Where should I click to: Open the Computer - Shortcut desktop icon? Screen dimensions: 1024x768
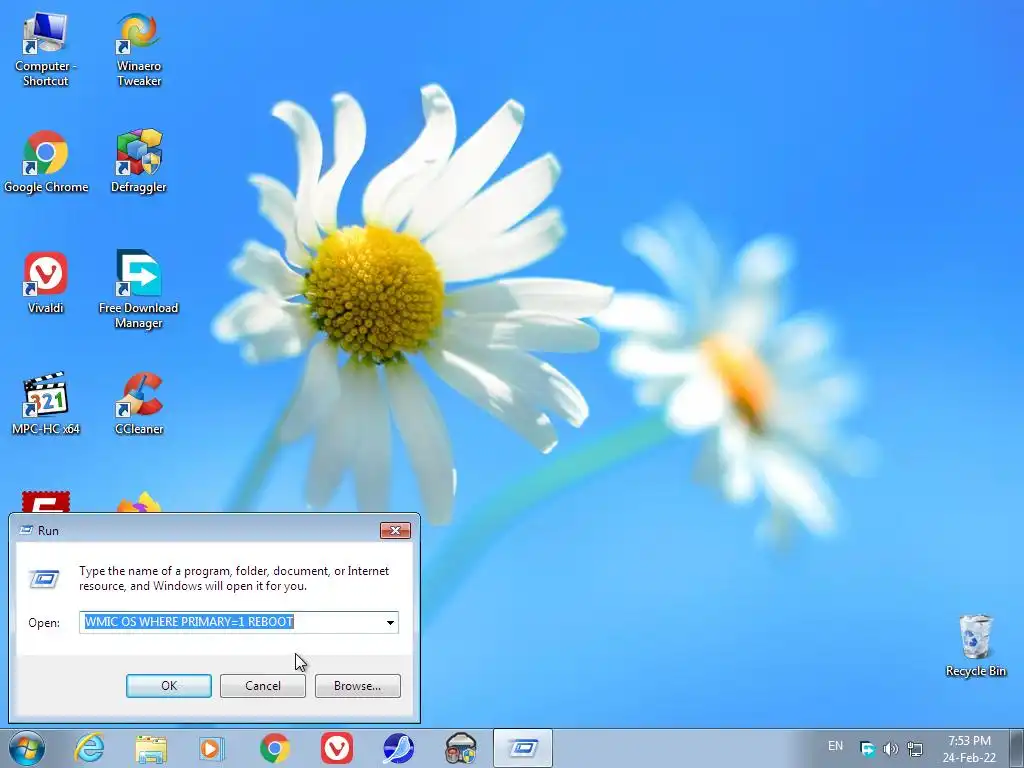(x=45, y=50)
